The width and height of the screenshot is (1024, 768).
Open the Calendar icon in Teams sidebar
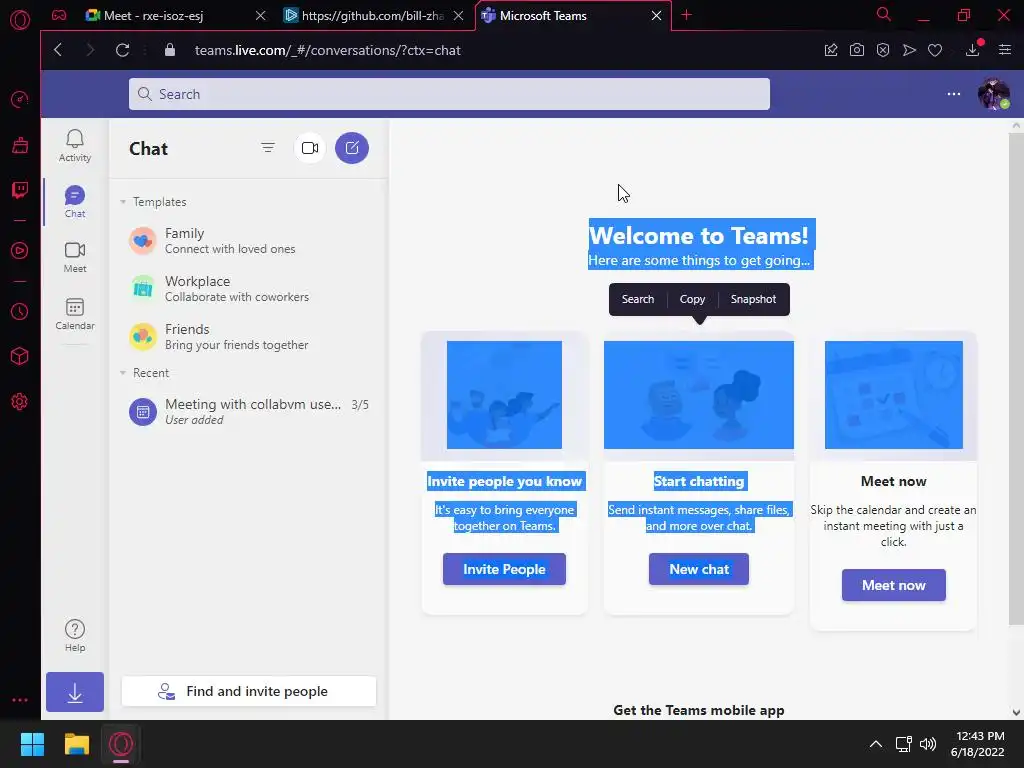tap(74, 313)
